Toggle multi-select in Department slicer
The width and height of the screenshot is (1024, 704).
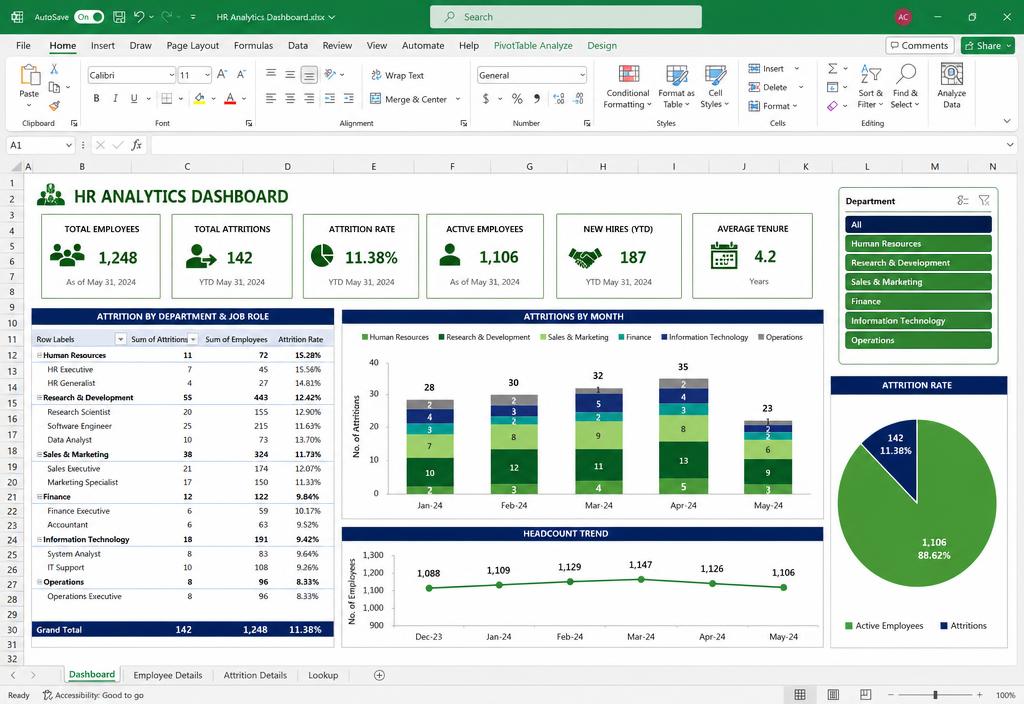(x=963, y=200)
